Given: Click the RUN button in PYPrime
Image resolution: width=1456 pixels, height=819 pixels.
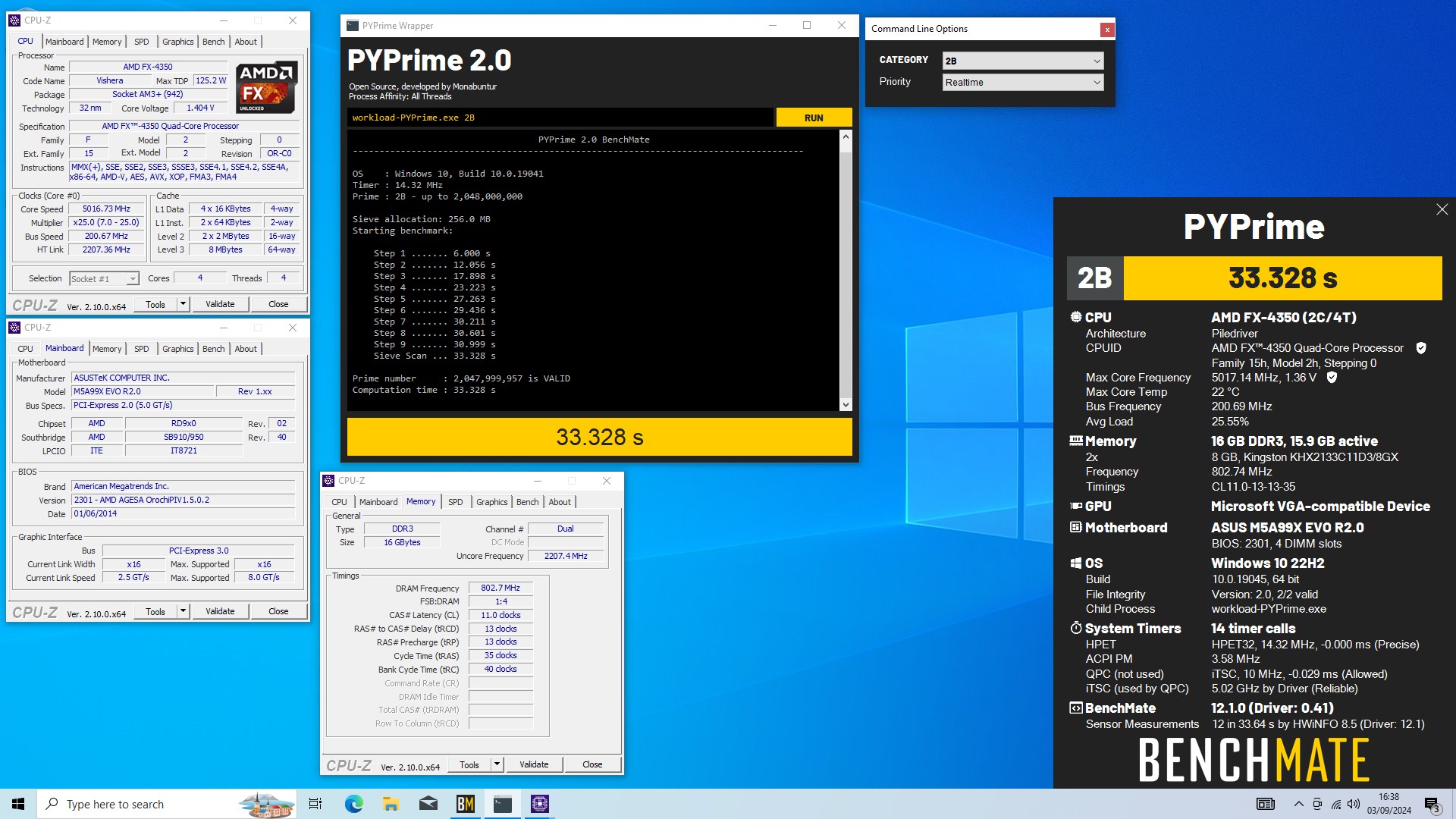Looking at the screenshot, I should click(814, 118).
